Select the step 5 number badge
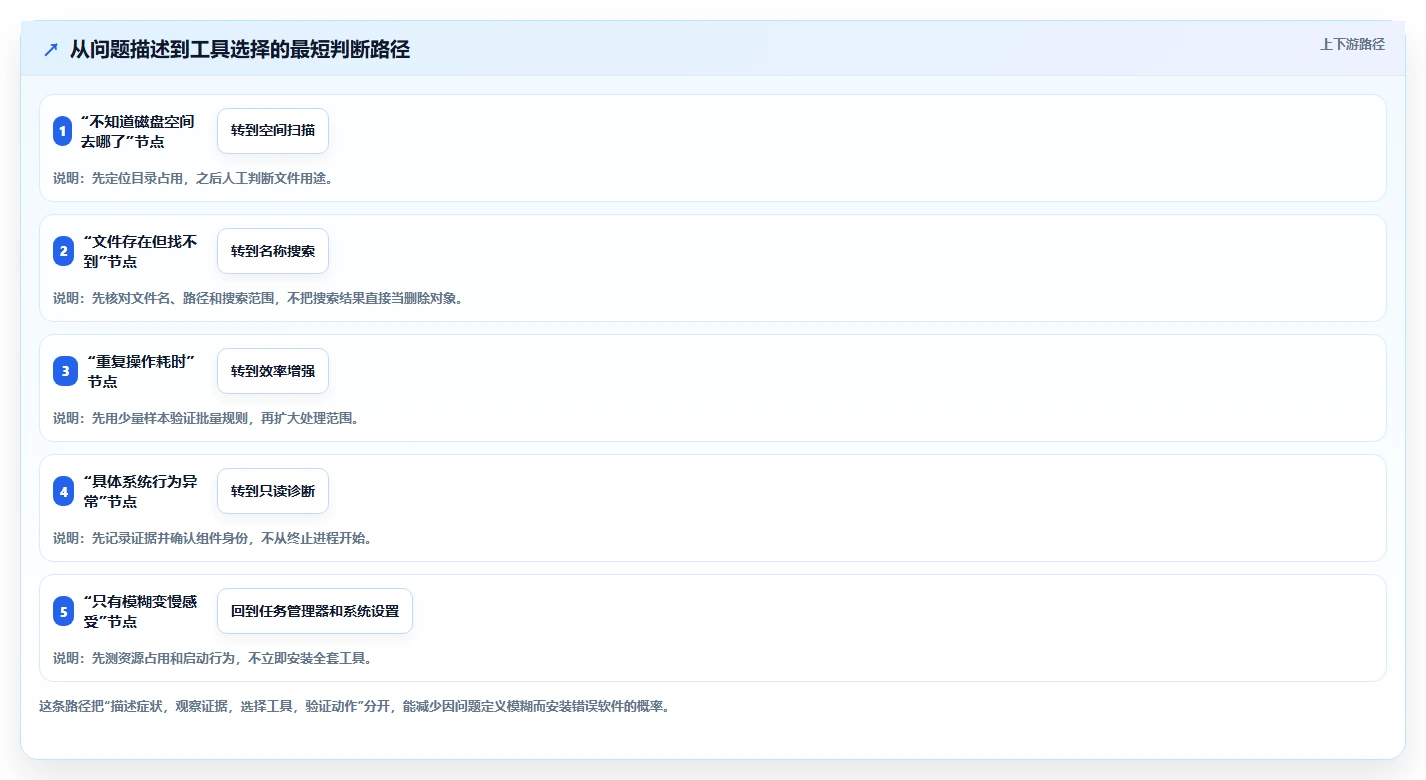1426x780 pixels. click(64, 611)
